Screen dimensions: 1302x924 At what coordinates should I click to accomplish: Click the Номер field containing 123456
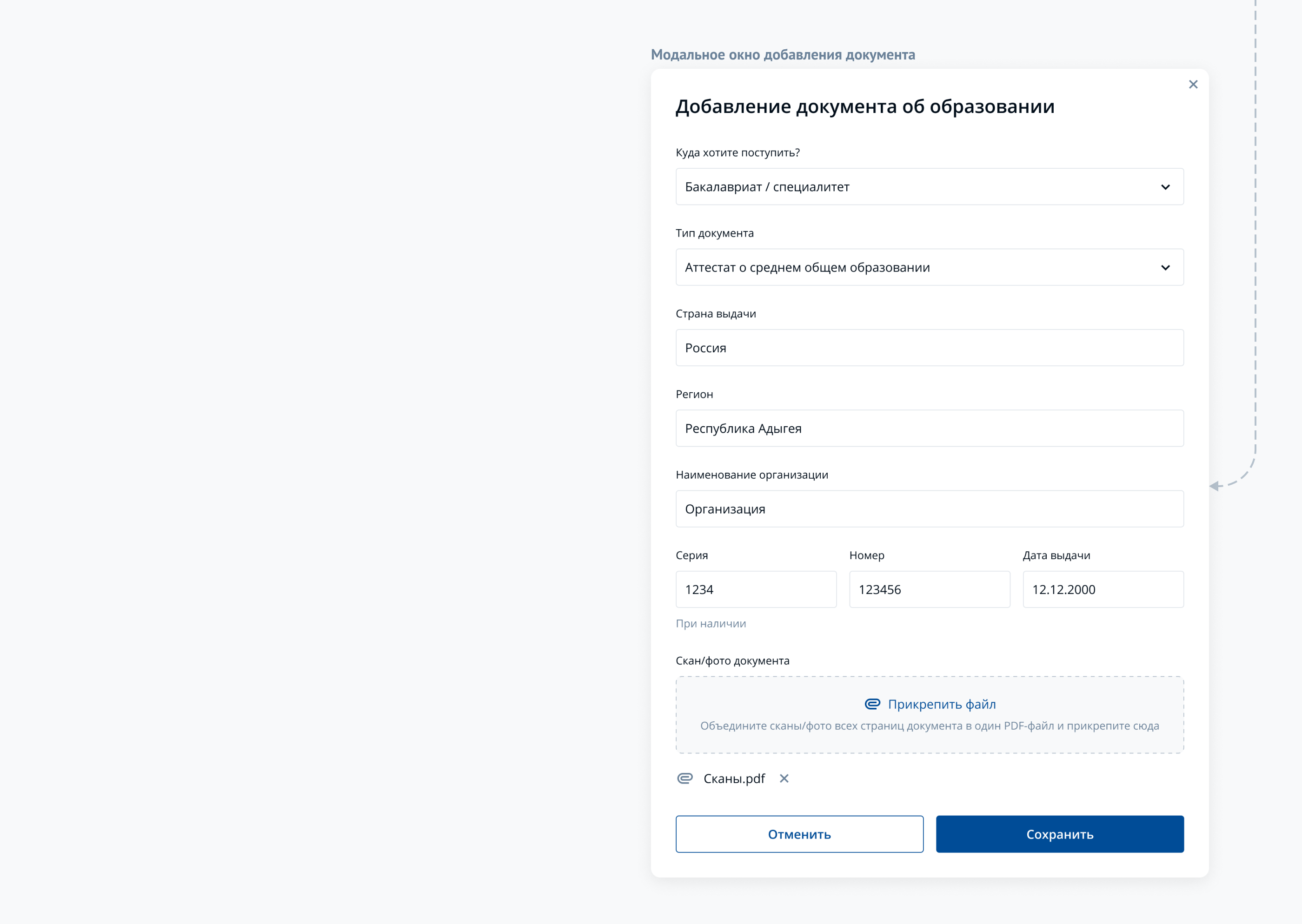929,589
